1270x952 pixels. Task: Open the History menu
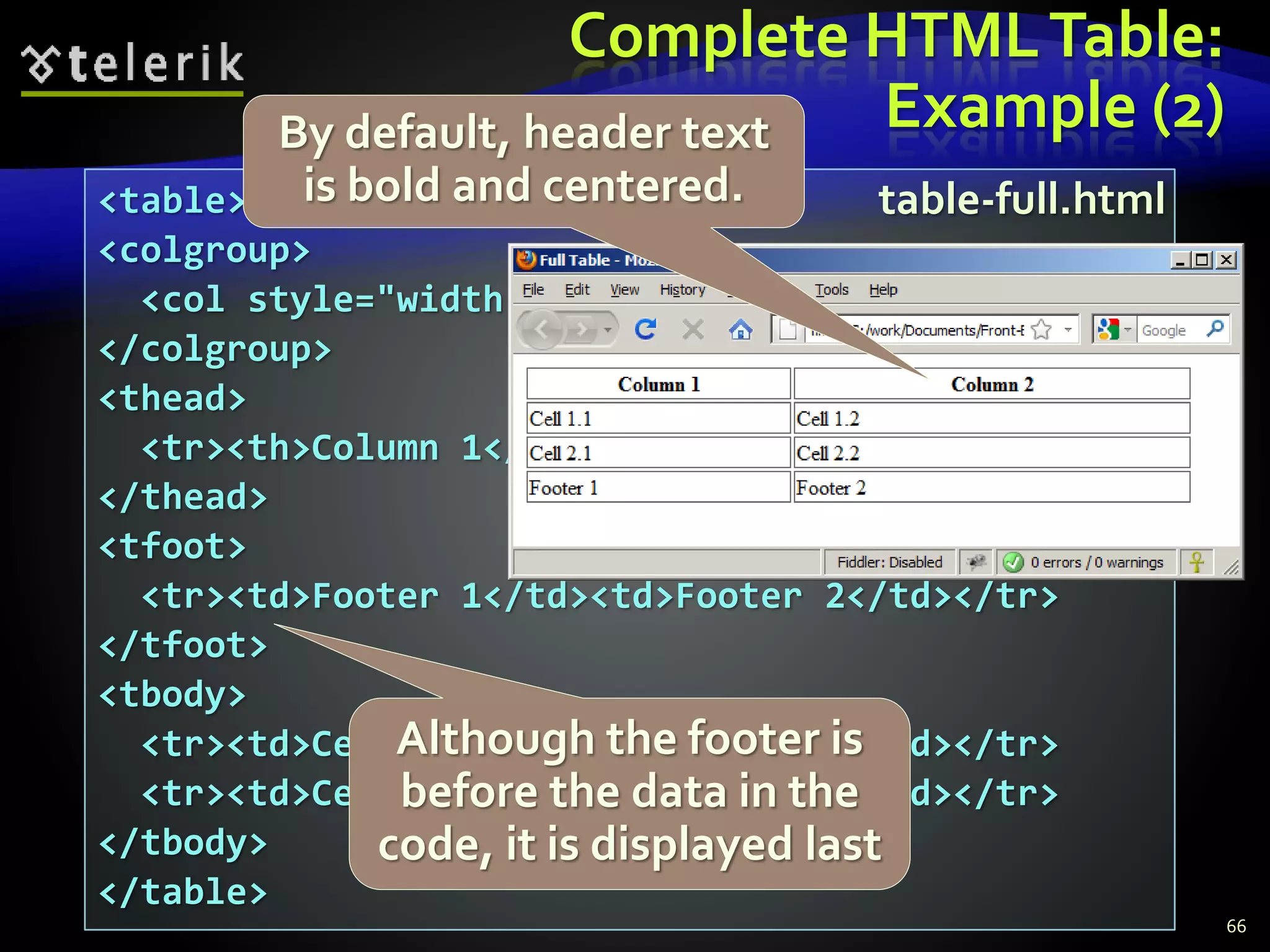click(683, 290)
